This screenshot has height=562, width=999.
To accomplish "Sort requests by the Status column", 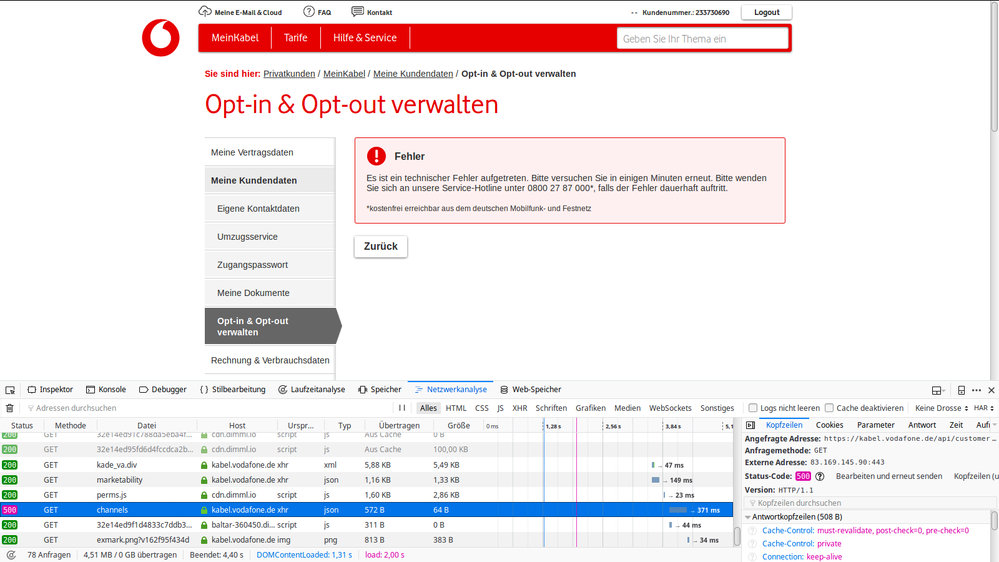I will [22, 426].
